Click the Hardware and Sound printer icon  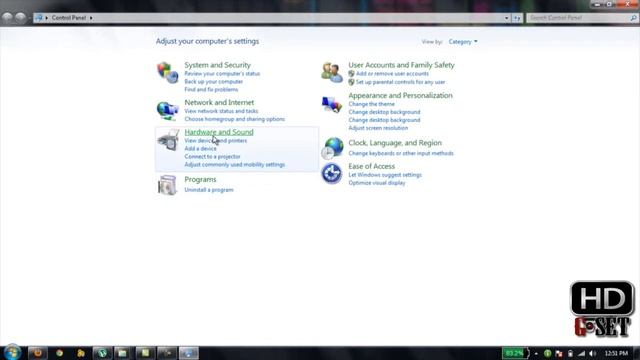pos(168,140)
